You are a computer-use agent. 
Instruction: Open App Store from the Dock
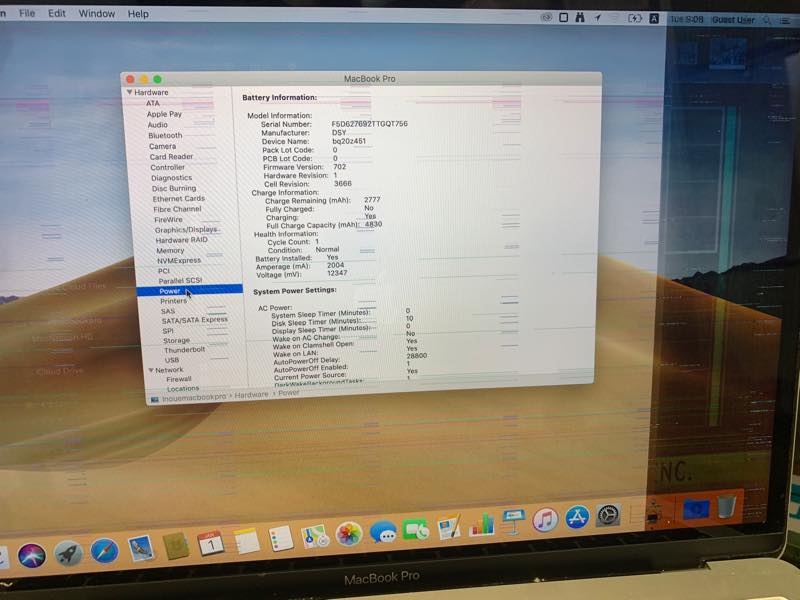[577, 517]
